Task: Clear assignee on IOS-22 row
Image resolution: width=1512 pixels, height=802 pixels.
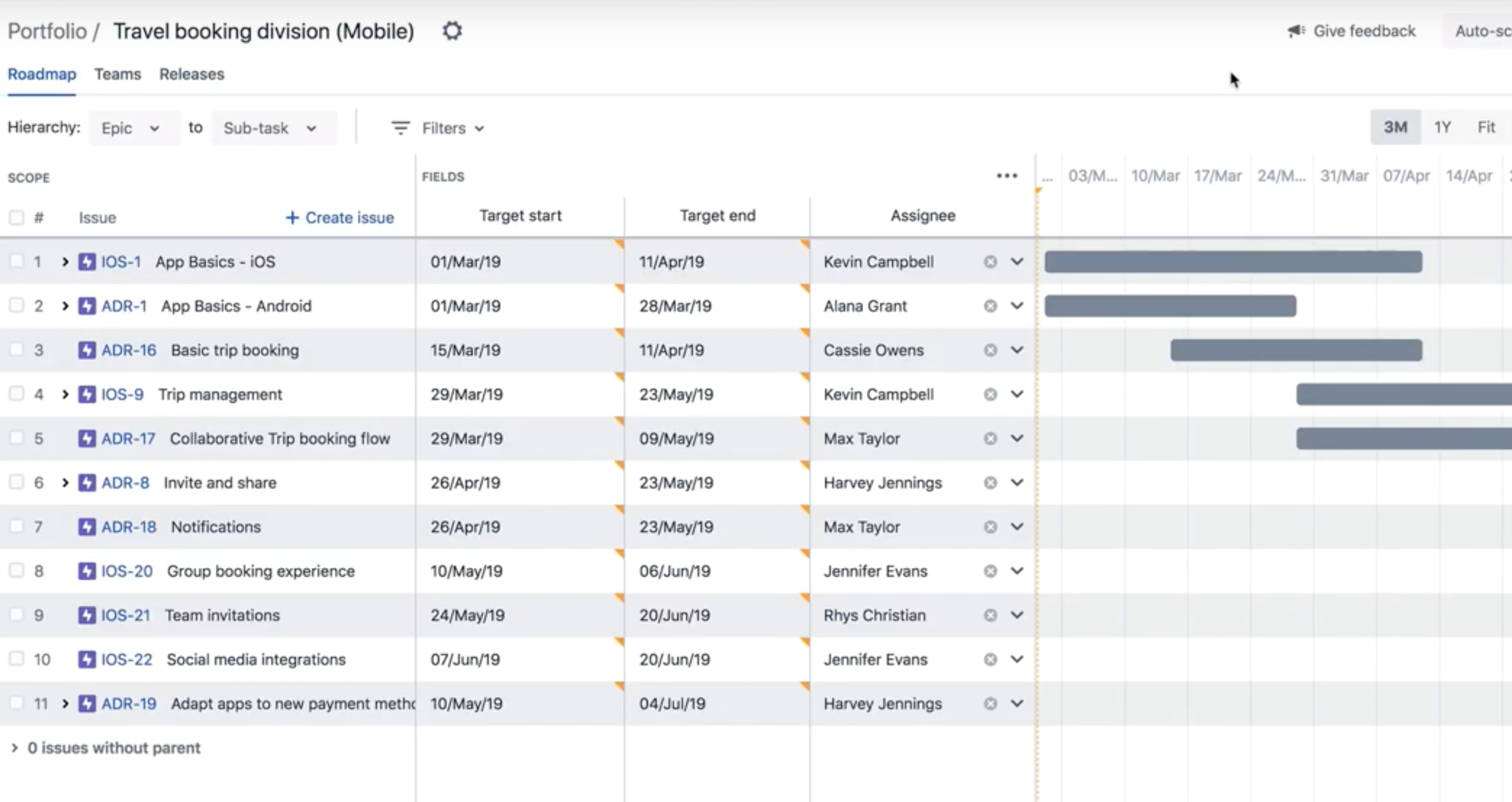Action: tap(990, 659)
